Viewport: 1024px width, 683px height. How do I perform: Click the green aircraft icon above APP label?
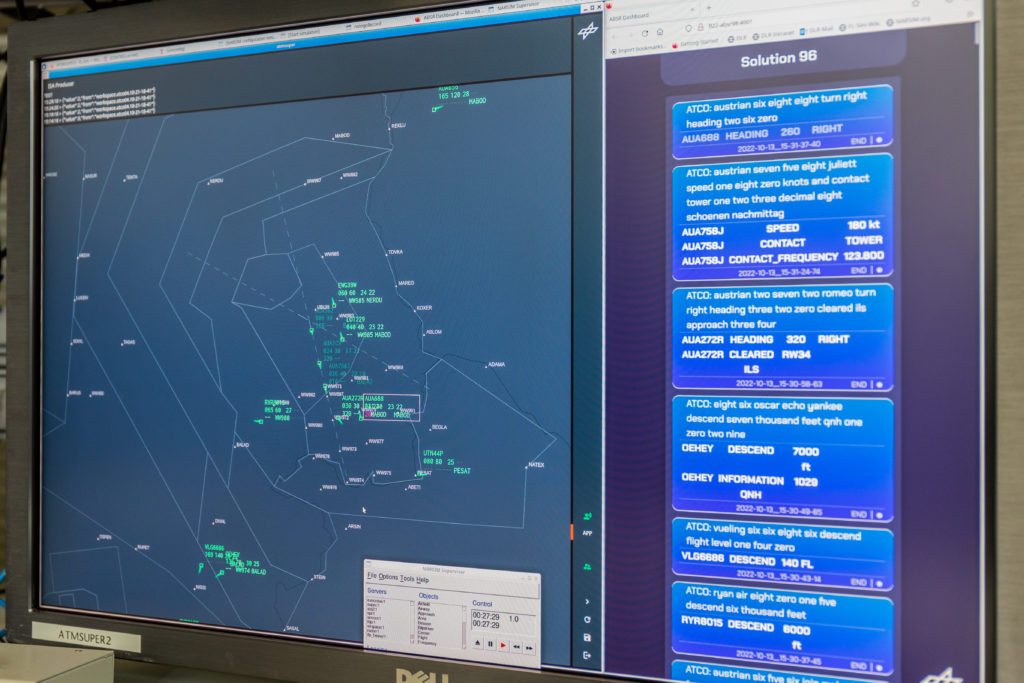(587, 516)
